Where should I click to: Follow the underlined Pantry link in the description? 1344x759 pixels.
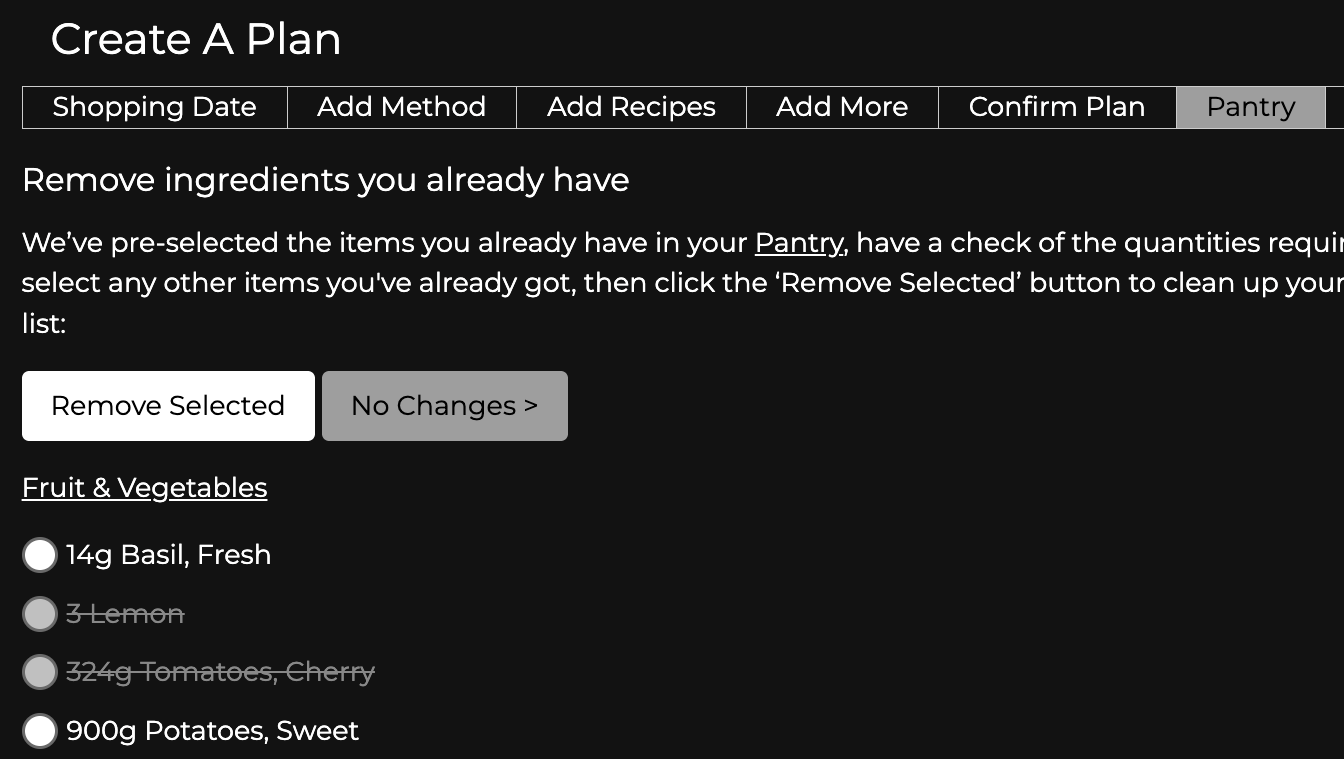799,243
